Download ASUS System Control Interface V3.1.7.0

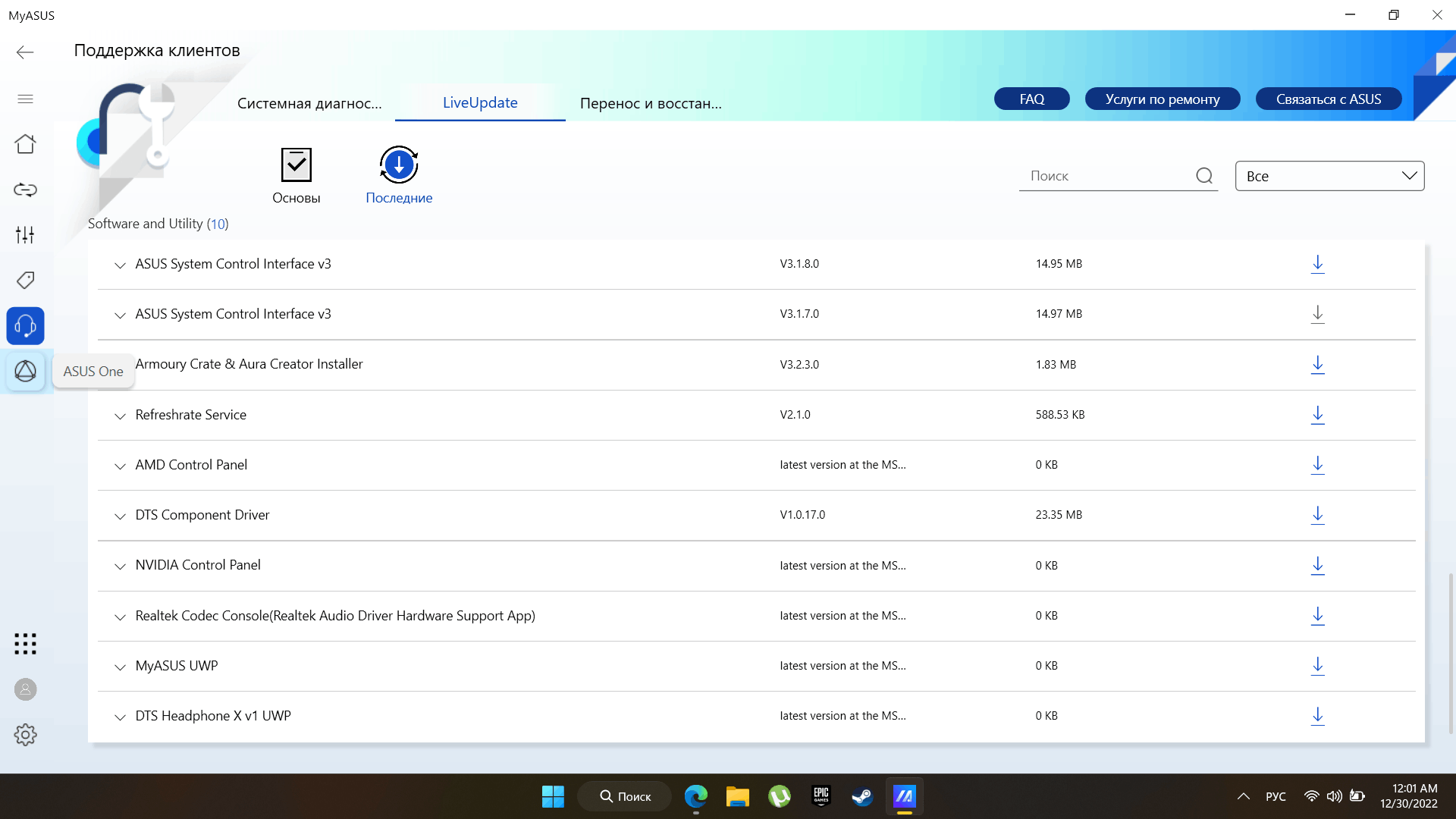point(1318,314)
